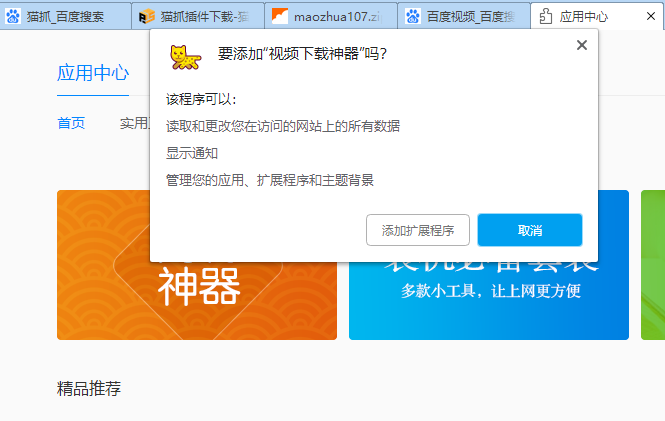
Task: Click the 应用中心 page heading
Action: pos(93,73)
